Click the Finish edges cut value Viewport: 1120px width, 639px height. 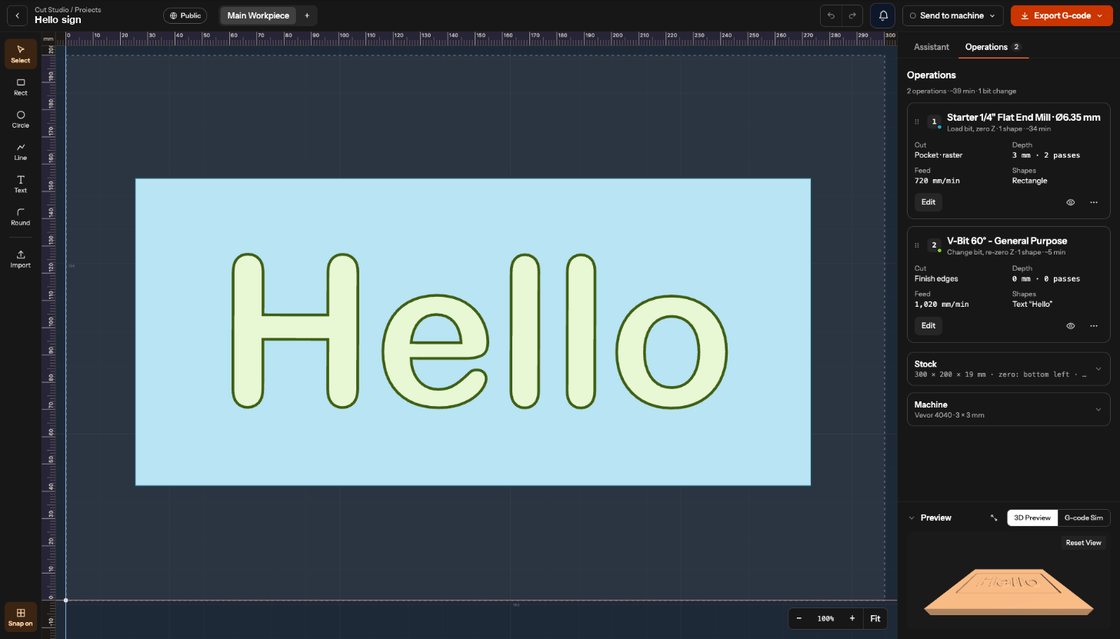pyautogui.click(x=936, y=279)
